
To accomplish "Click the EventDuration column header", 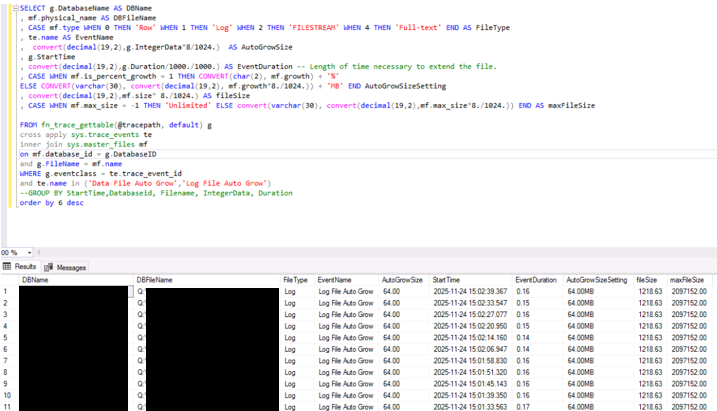I will pos(536,280).
